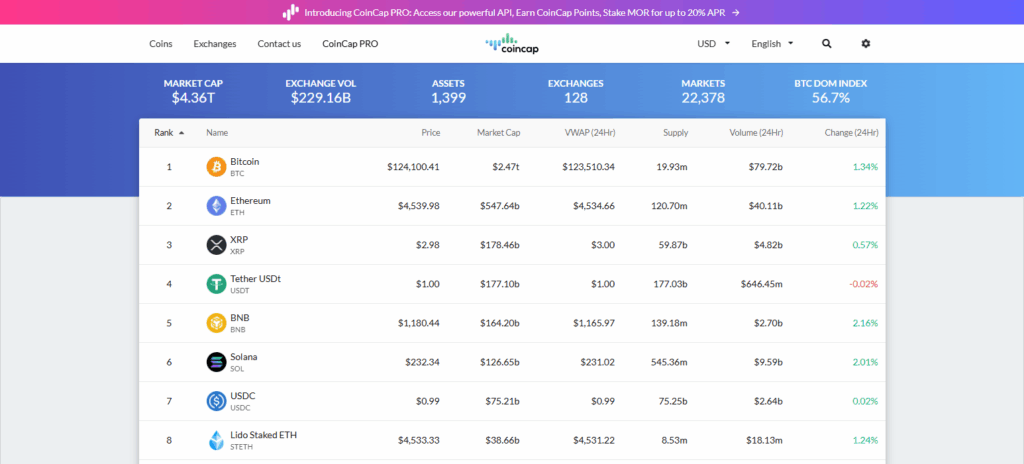The height and width of the screenshot is (464, 1024).
Task: Click the Solana logo icon
Action: pos(216,362)
